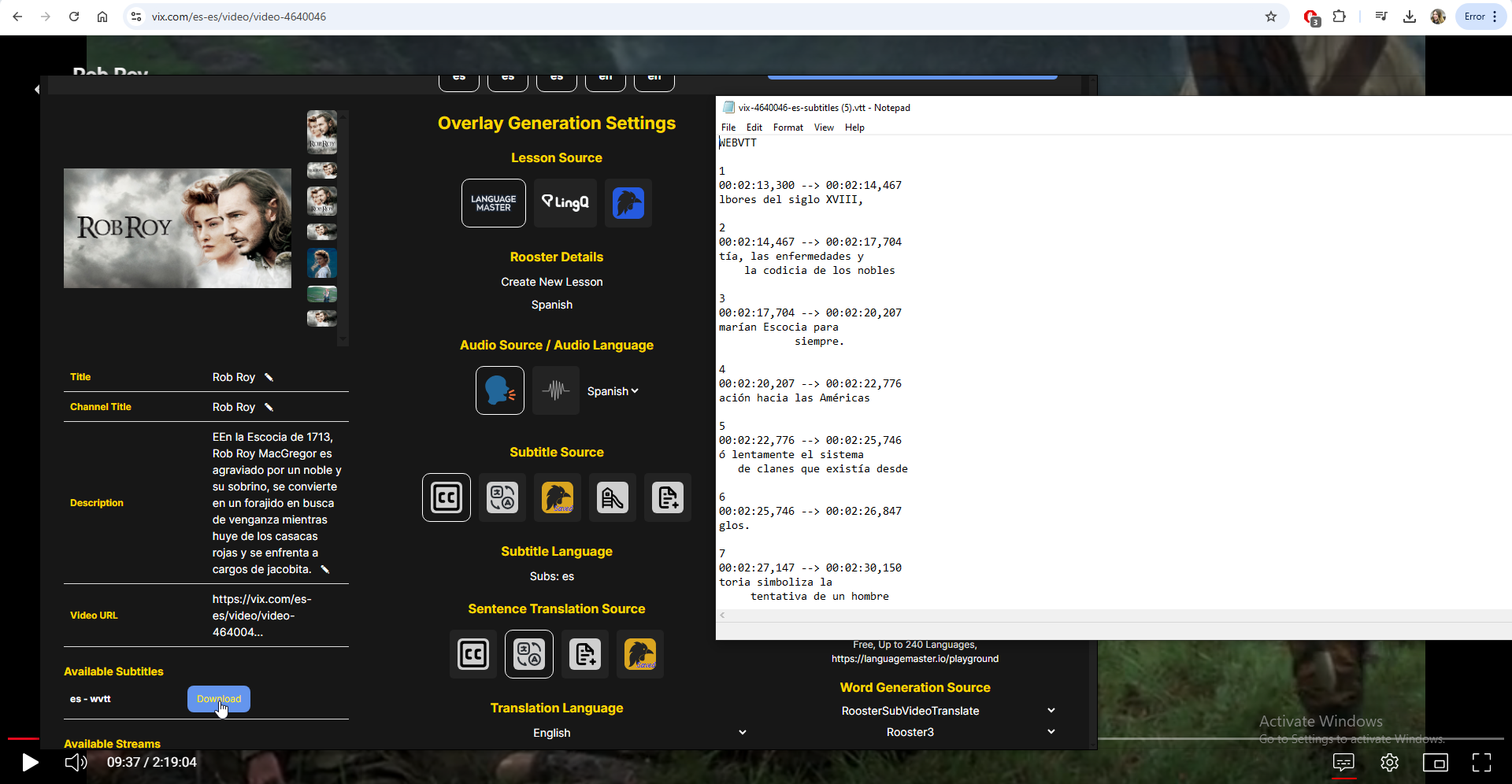The image size is (1512, 784).
Task: Open Notepad File menu
Action: 728,128
